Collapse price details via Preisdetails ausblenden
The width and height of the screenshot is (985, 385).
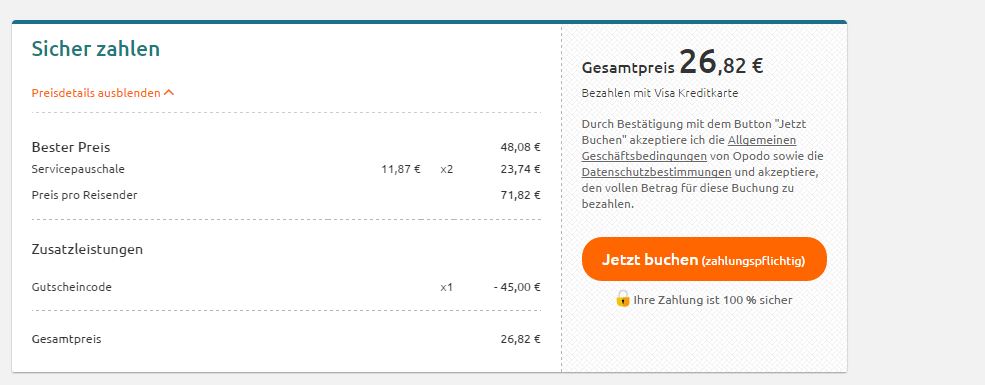point(102,93)
